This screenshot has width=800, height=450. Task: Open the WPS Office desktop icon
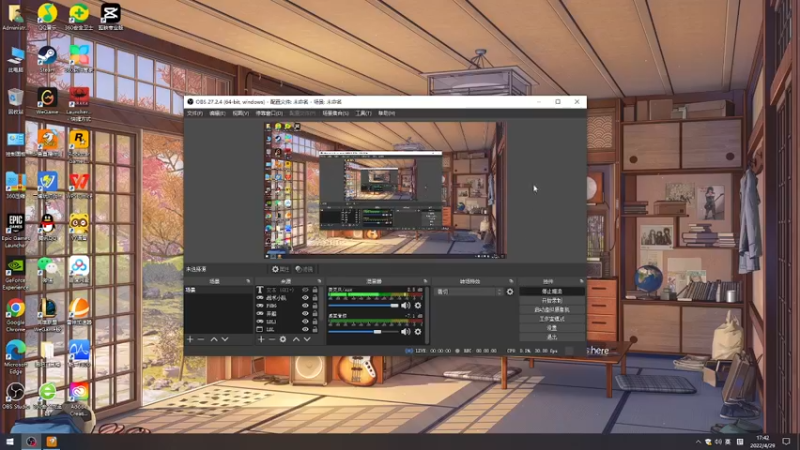(x=79, y=185)
